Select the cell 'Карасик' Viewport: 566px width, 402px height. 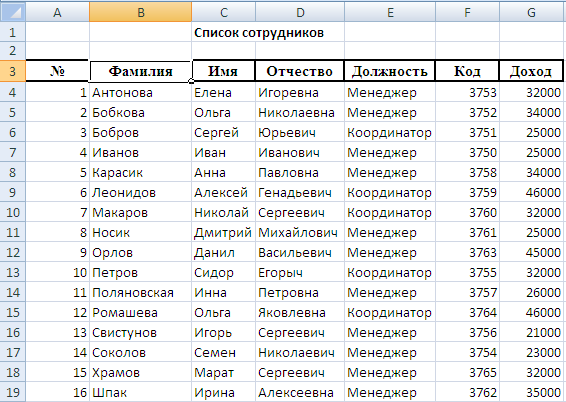click(x=140, y=172)
